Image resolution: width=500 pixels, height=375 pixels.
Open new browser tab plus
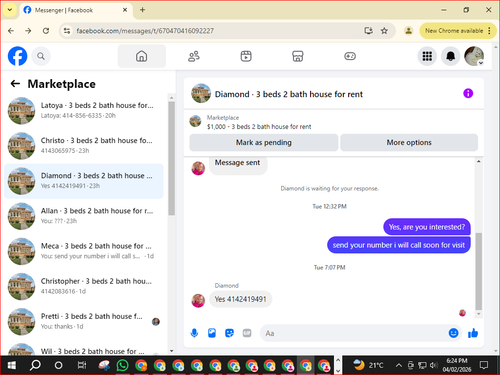tap(142, 10)
